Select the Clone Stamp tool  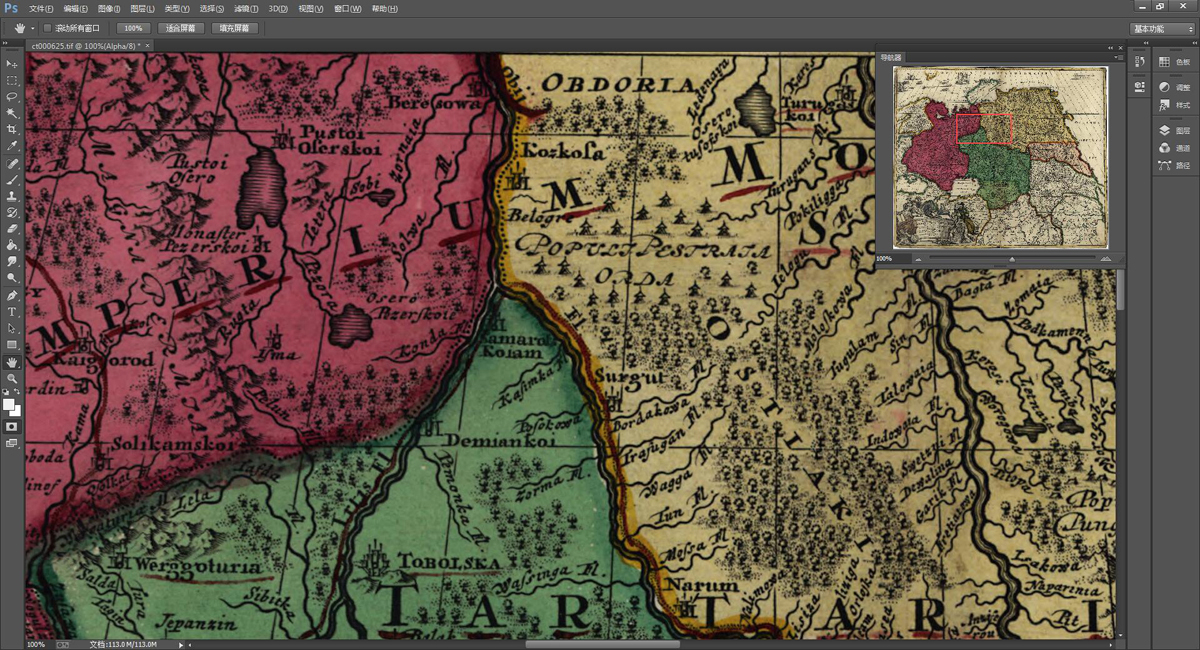point(12,196)
